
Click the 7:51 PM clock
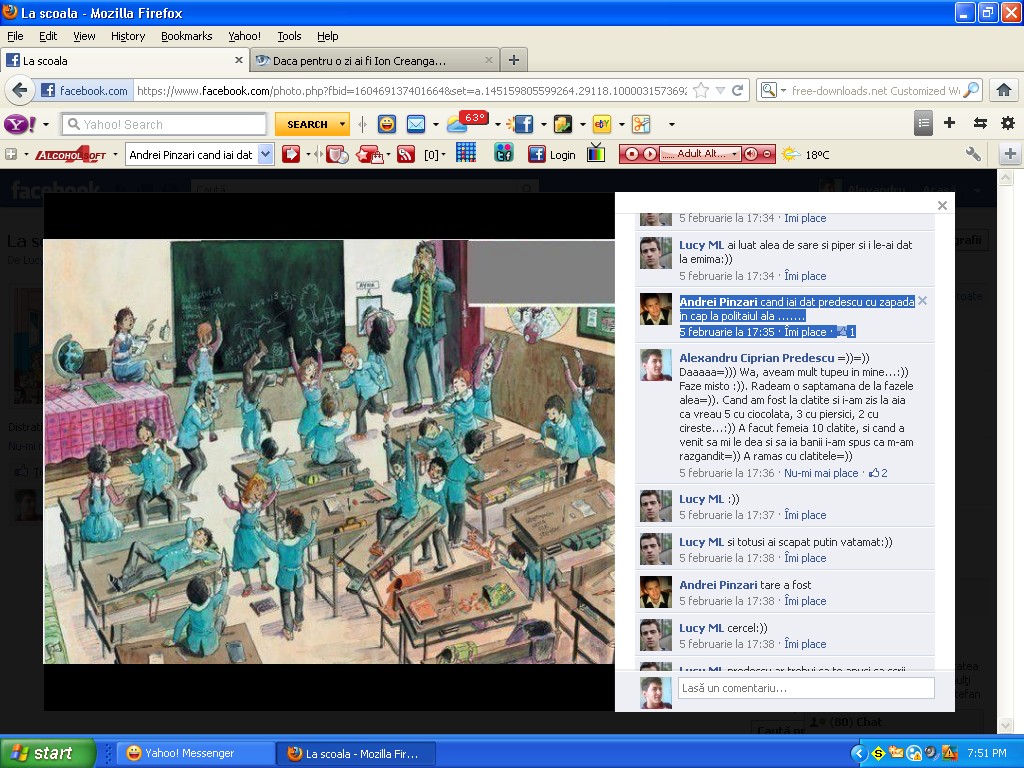pos(987,753)
